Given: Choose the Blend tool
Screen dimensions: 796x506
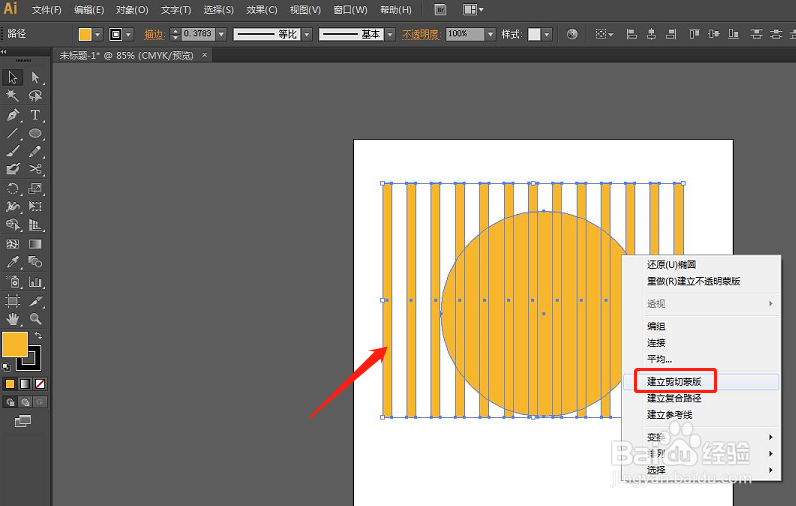Looking at the screenshot, I should click(35, 262).
